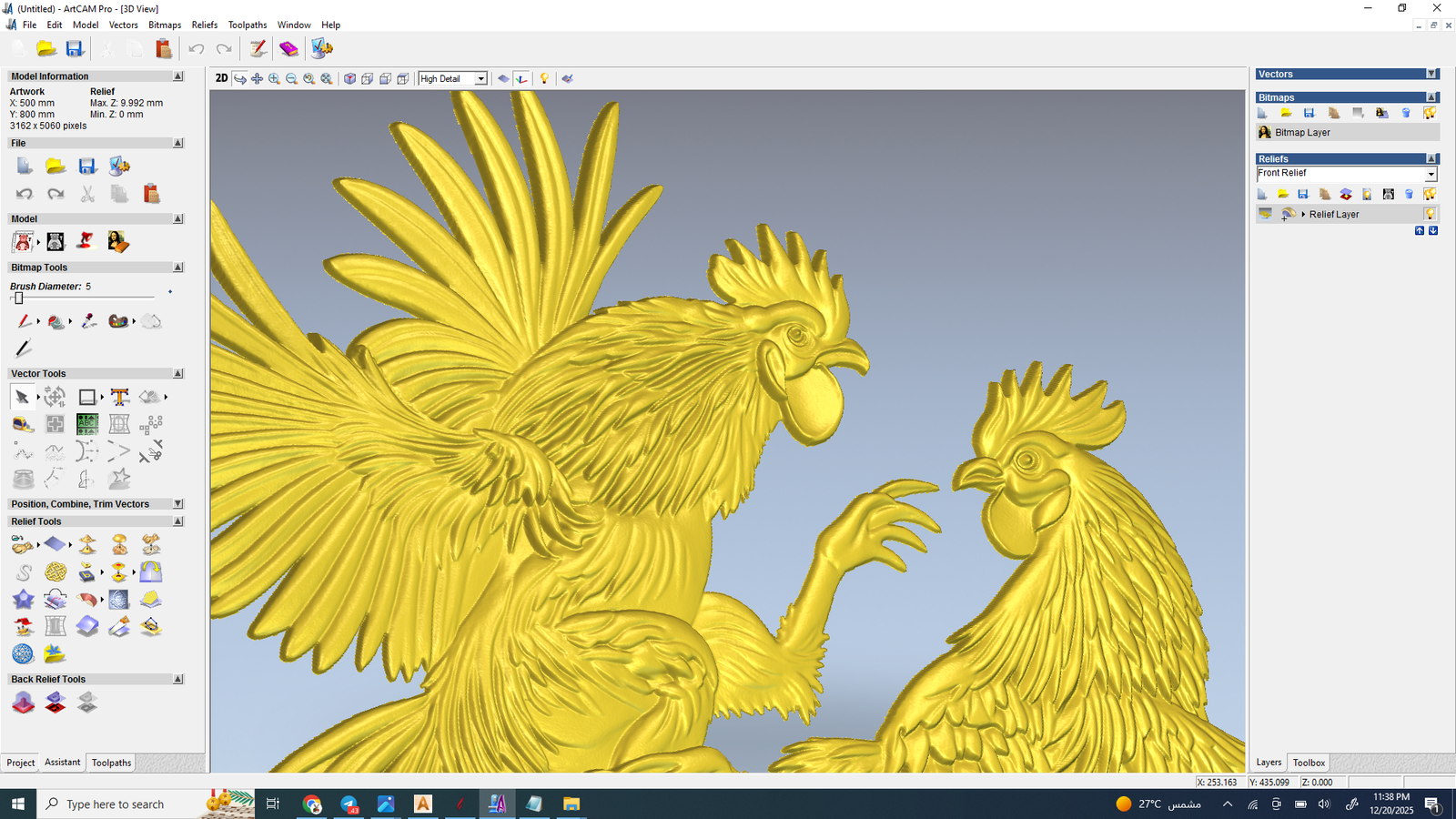
Task: Select the vector selection arrow tool
Action: (22, 398)
